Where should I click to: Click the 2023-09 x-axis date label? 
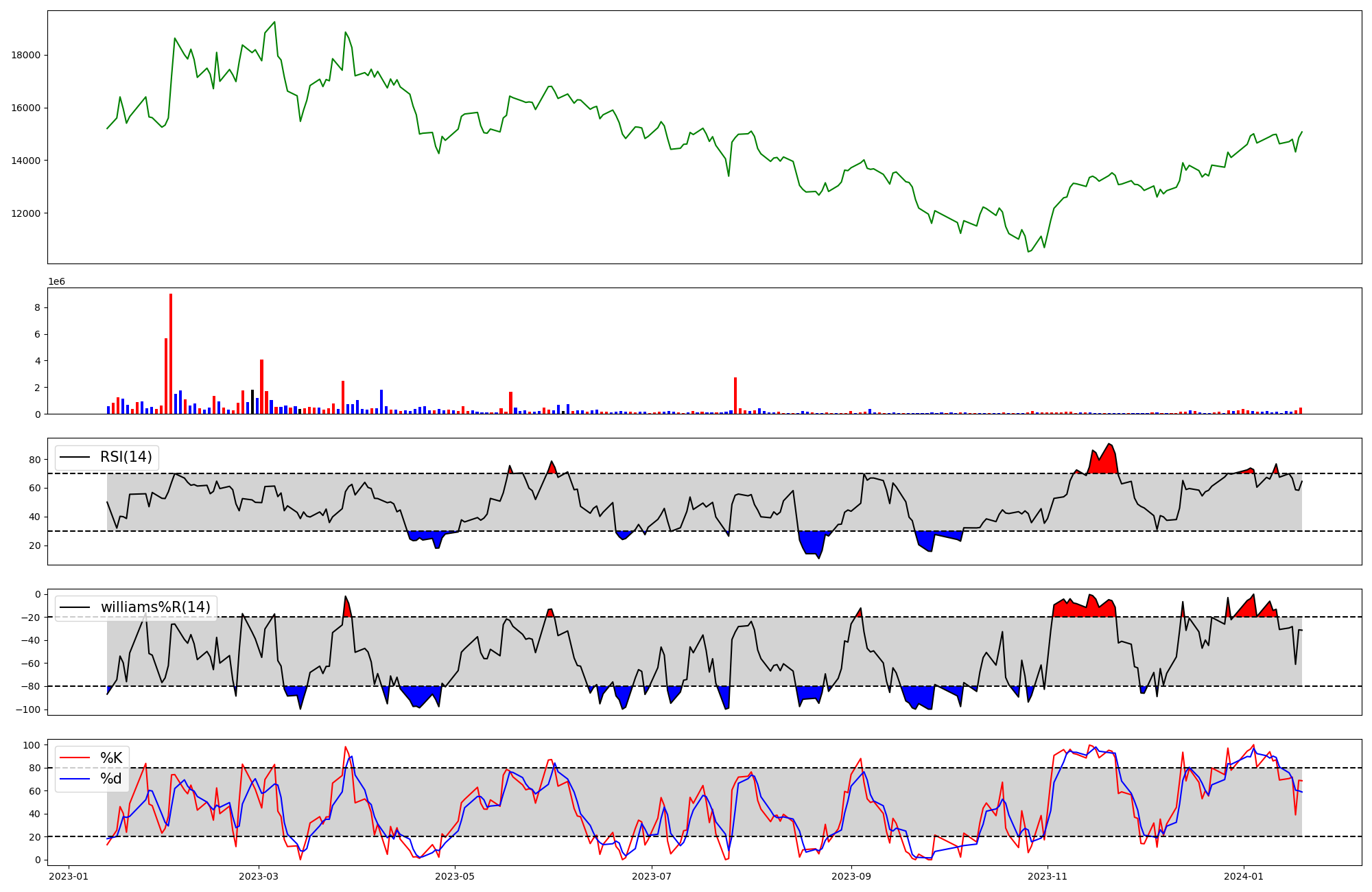click(x=851, y=876)
